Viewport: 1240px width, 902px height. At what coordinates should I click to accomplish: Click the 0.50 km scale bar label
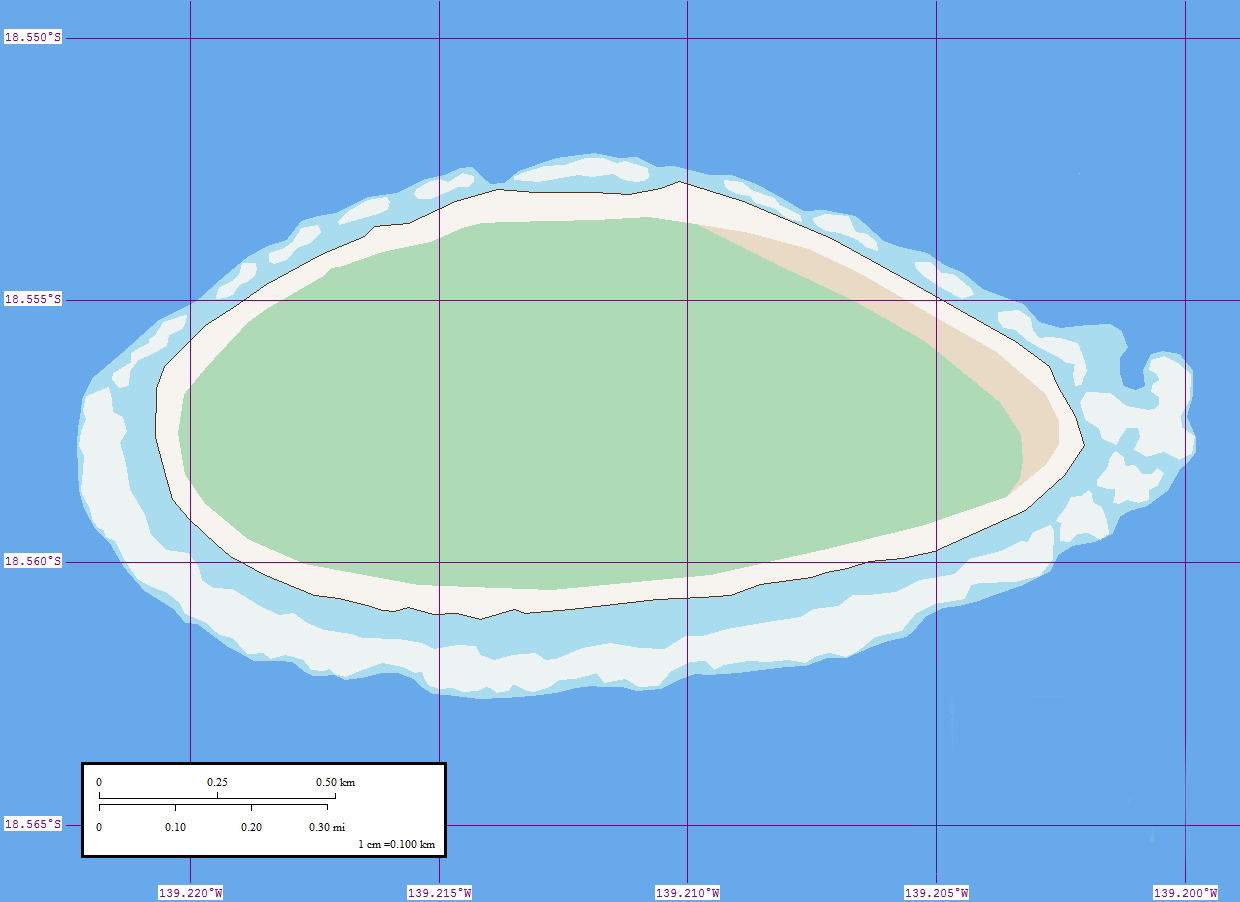tap(335, 782)
